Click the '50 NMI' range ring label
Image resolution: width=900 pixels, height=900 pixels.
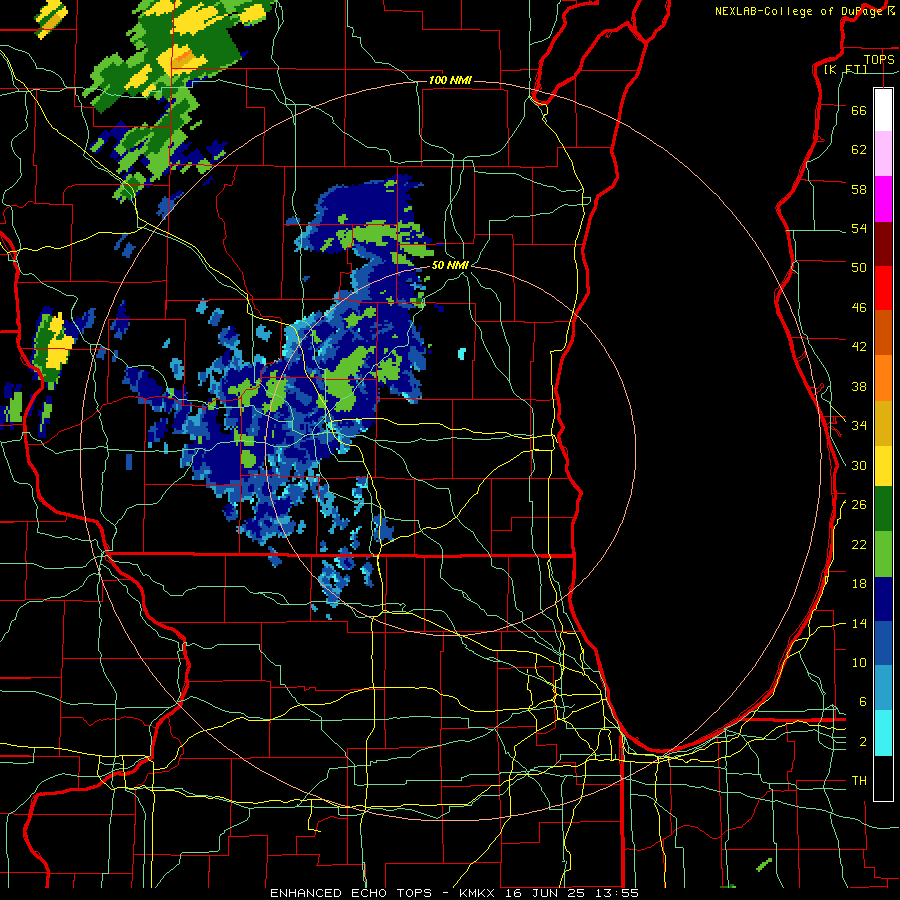451,265
